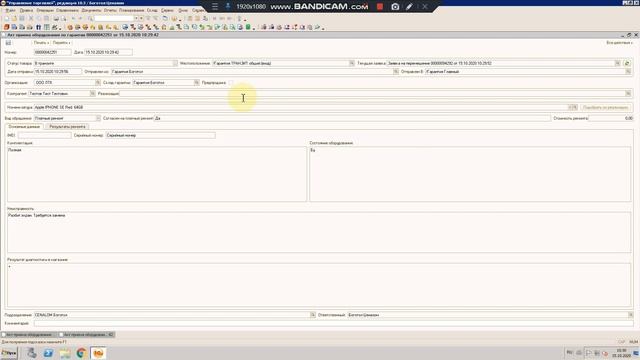
Task: Click into the Серийный номер field
Action: [x=160, y=135]
